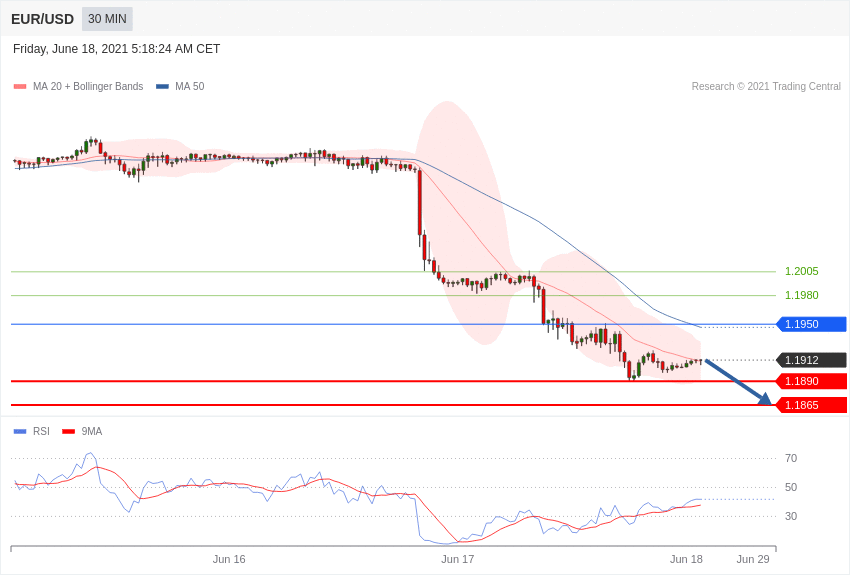Toggle the RSI legend entry
Screen dimensions: 850x576
(31, 431)
